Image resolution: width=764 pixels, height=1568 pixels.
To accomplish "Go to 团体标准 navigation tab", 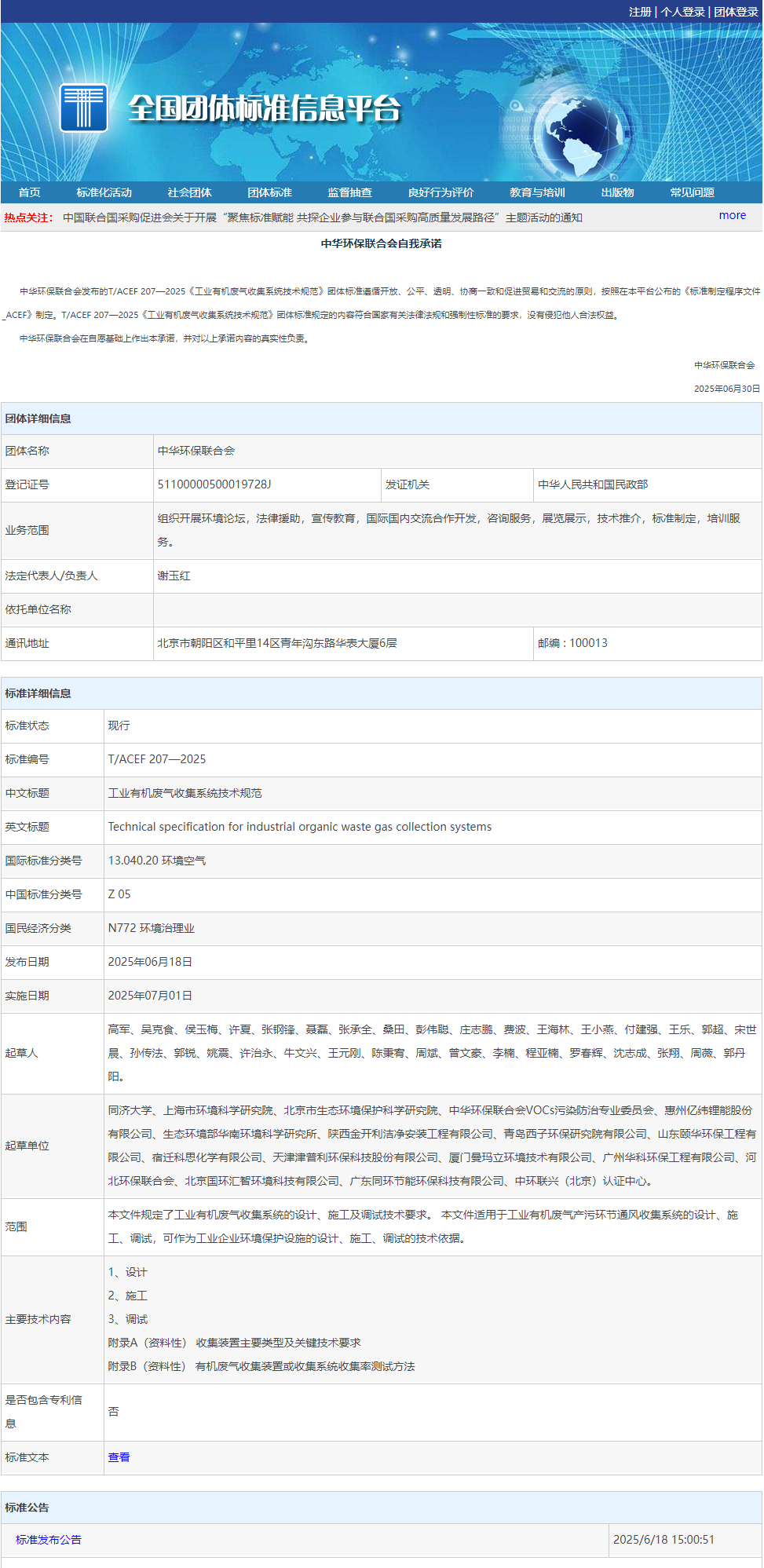I will point(269,192).
